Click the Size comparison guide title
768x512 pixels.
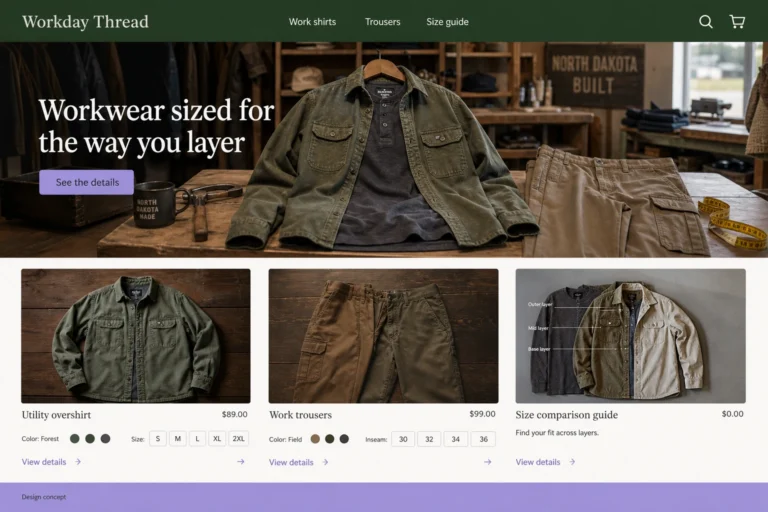coord(567,415)
